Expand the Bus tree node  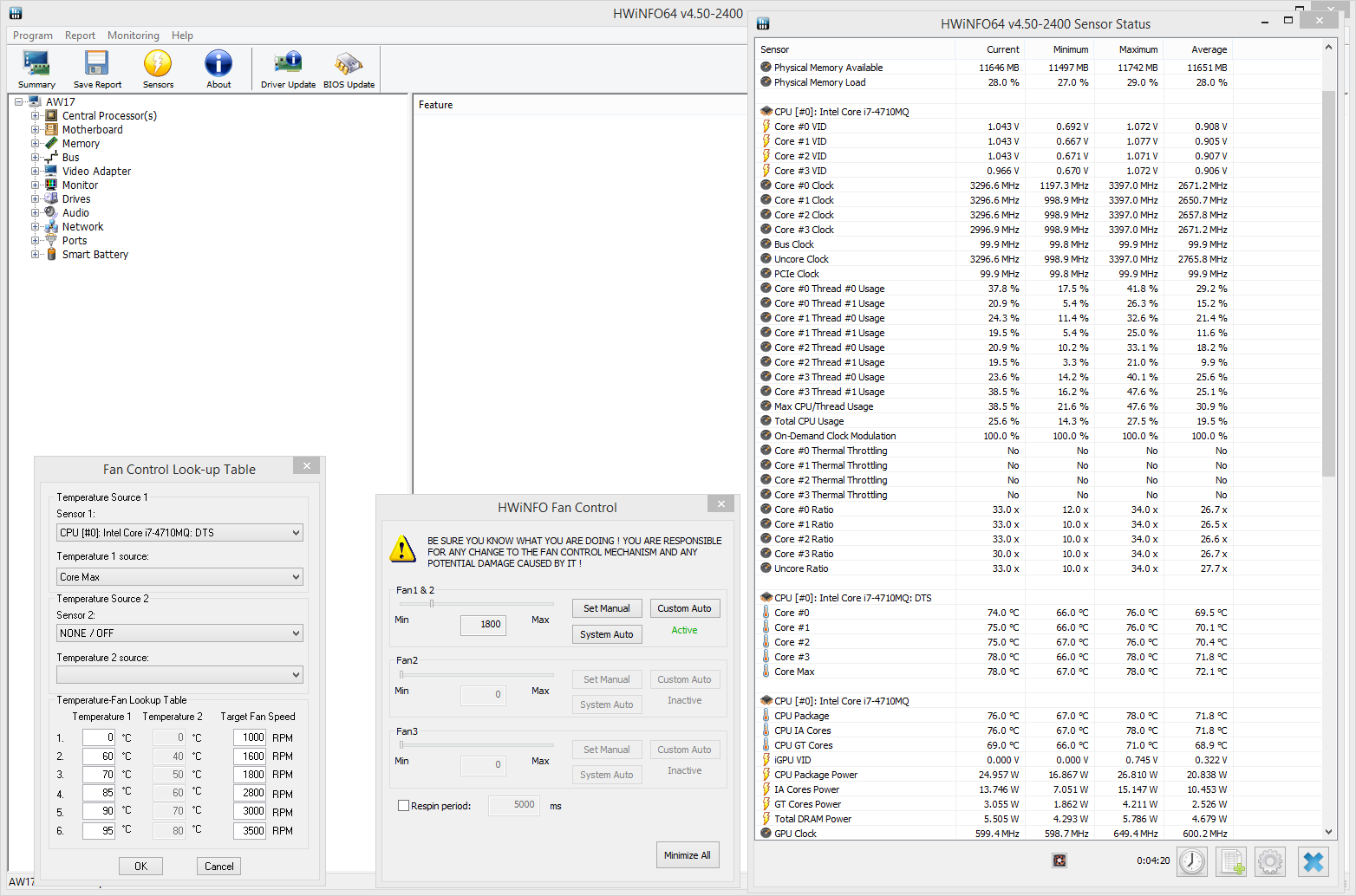(x=35, y=157)
